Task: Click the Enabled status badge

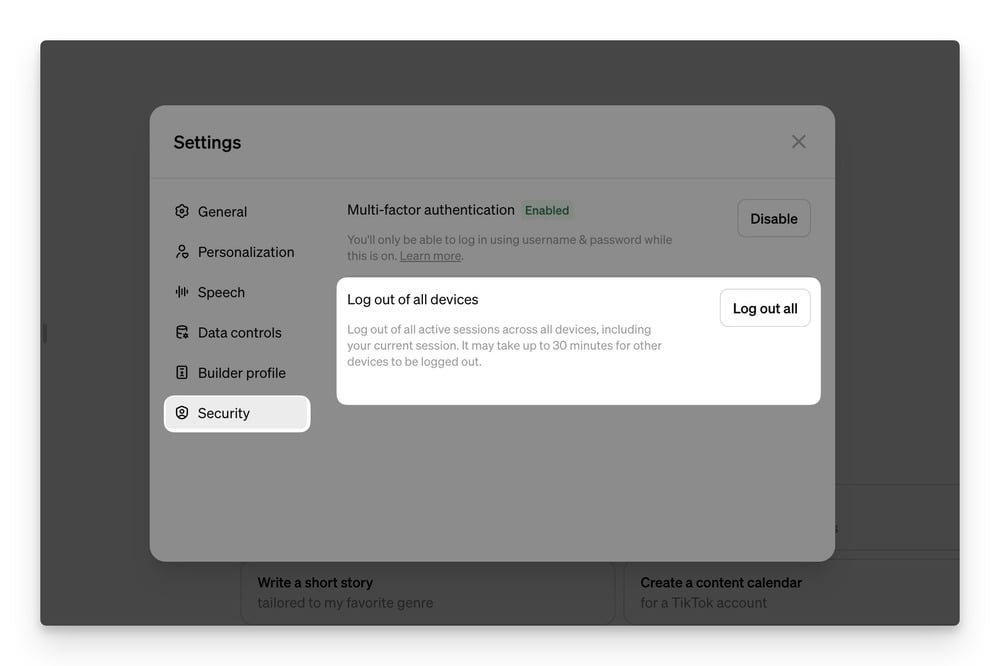Action: pyautogui.click(x=547, y=211)
